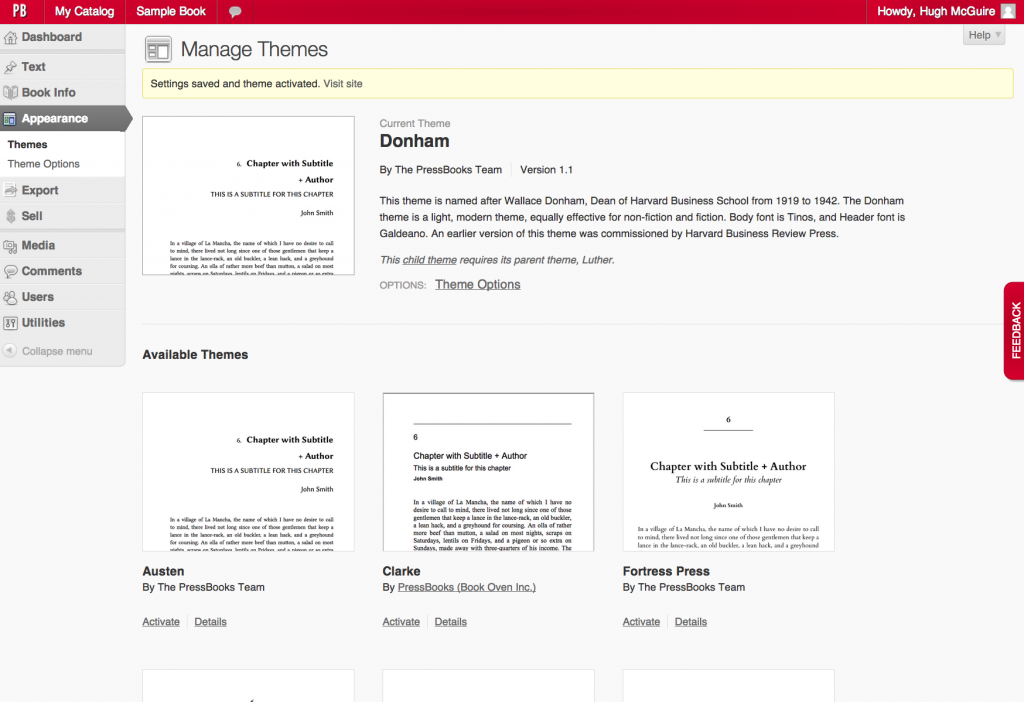The image size is (1024, 702).
Task: Click the Version 1.1 text
Action: tap(547, 170)
